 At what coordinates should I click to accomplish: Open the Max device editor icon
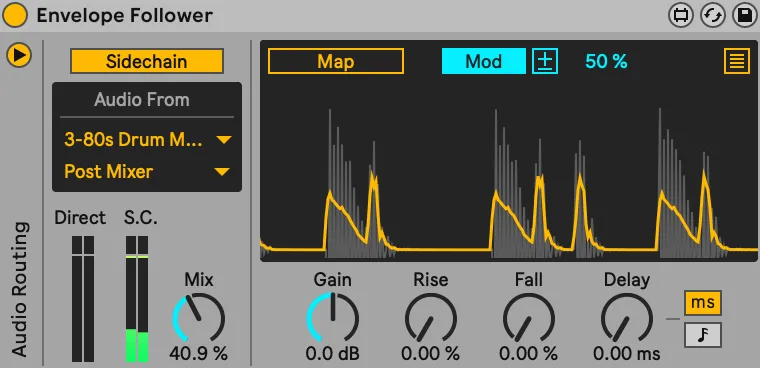point(681,16)
